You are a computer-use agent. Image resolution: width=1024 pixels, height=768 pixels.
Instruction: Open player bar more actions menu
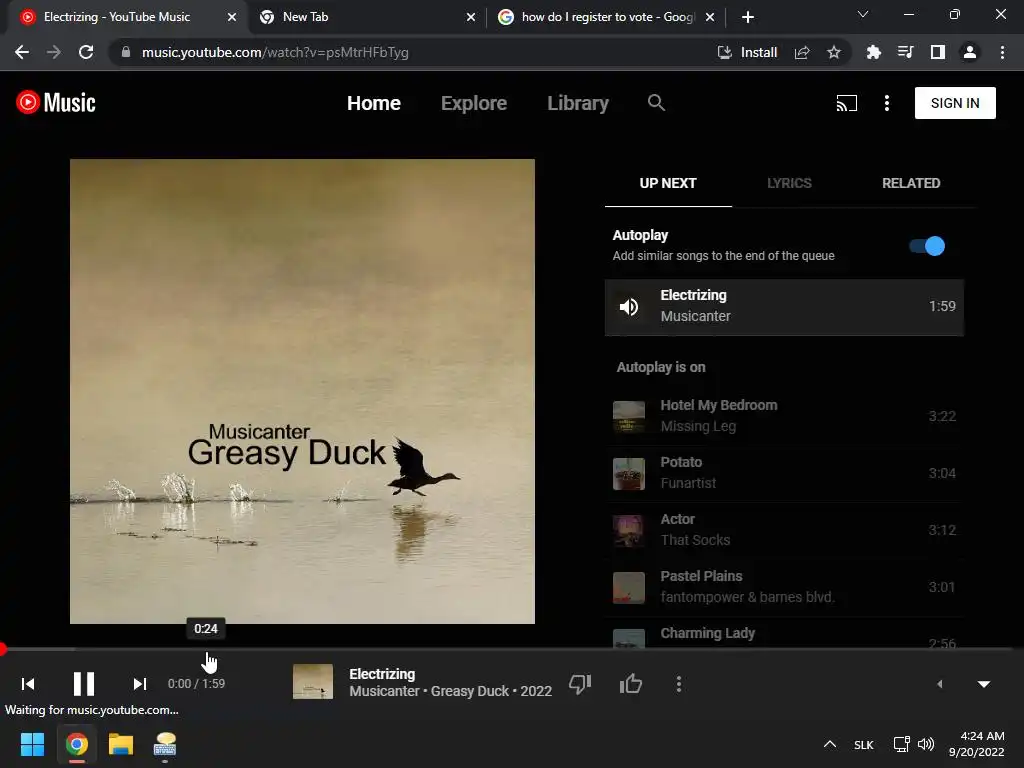[679, 684]
